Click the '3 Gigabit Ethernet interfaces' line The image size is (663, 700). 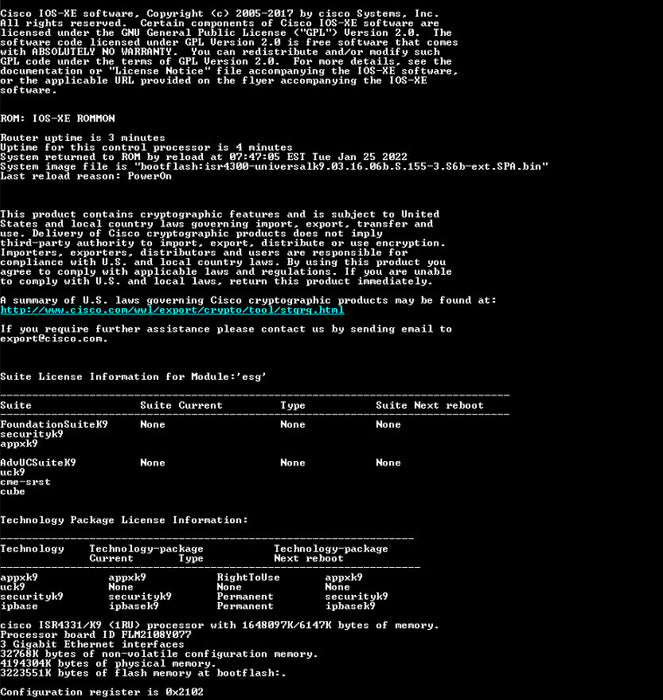92,645
